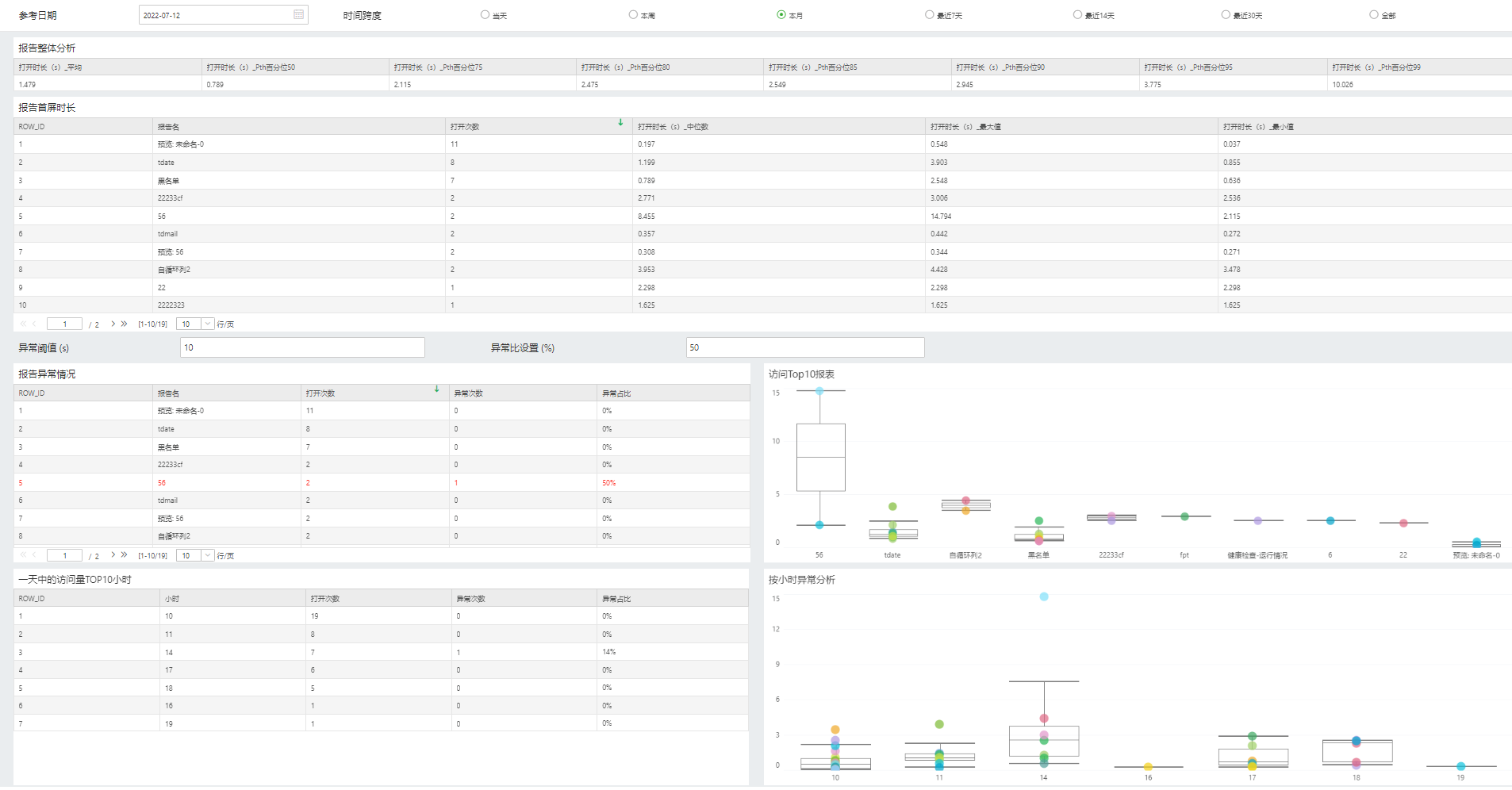1512x790 pixels.
Task: Jump to first page of 报告异常情况 table
Action: pos(24,555)
